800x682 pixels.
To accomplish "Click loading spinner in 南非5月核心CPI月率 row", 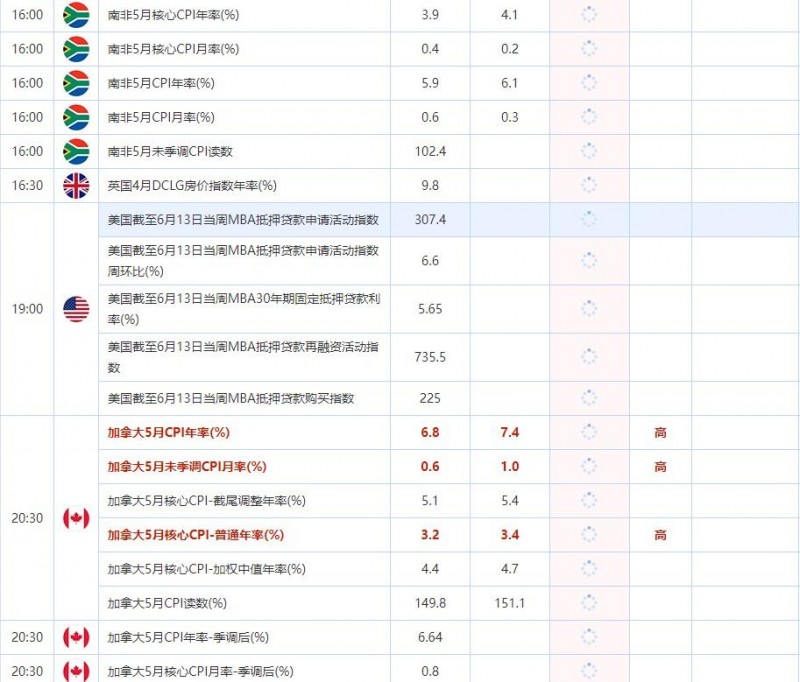I will [x=589, y=49].
